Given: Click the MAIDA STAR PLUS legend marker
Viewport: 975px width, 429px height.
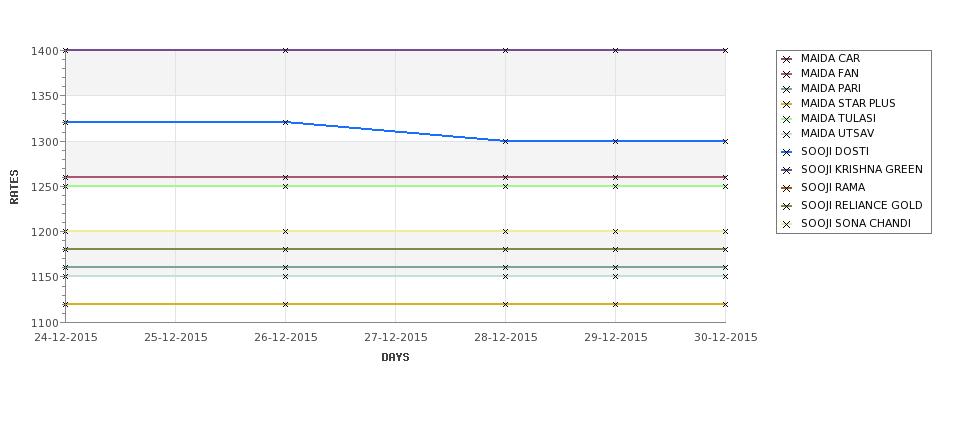Looking at the screenshot, I should point(787,104).
